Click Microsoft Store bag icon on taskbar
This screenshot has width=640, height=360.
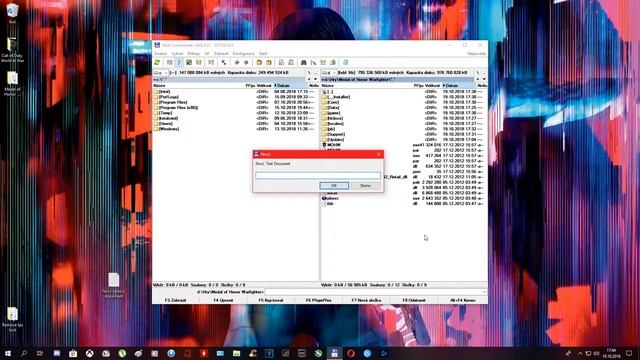click(73, 353)
